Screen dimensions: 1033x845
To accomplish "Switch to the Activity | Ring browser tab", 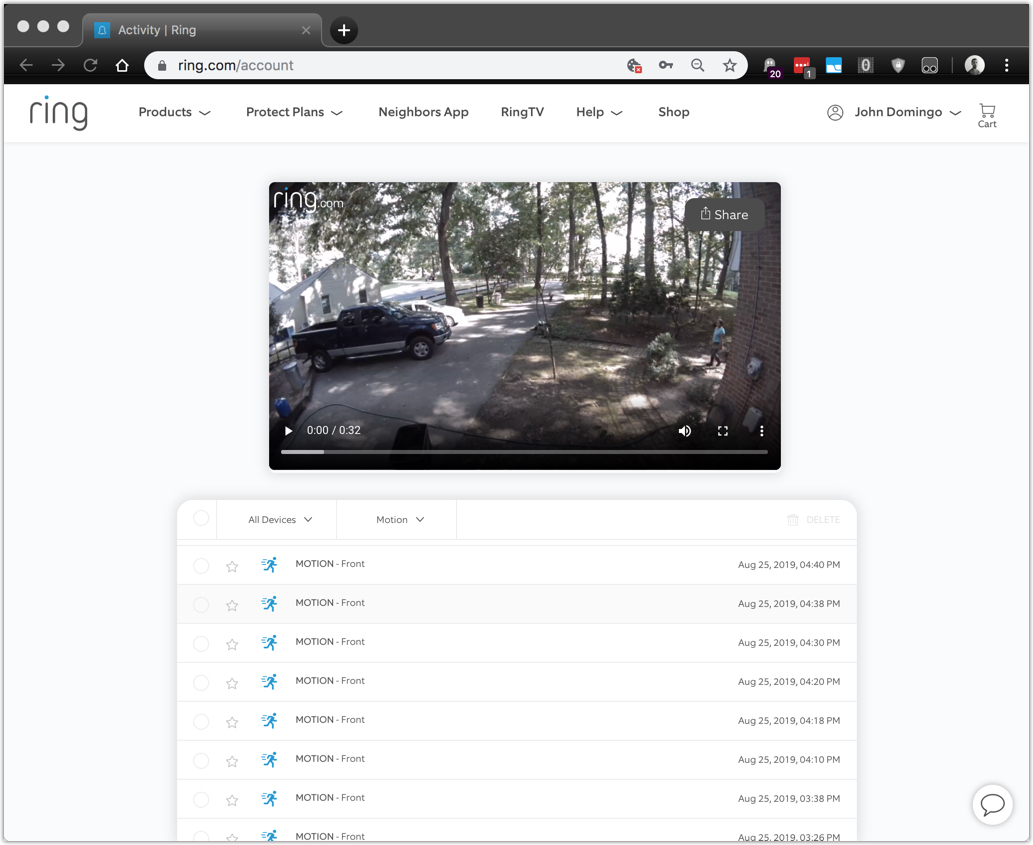I will click(x=200, y=30).
